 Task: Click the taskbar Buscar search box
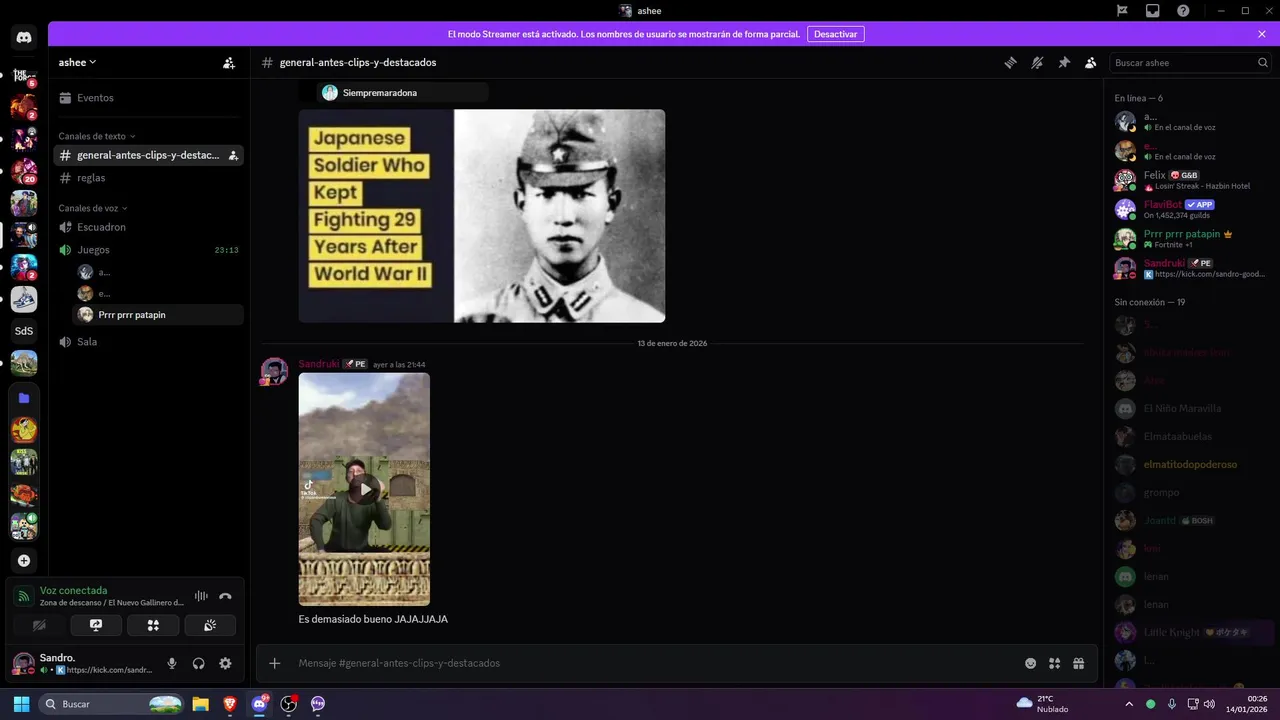pyautogui.click(x=112, y=704)
